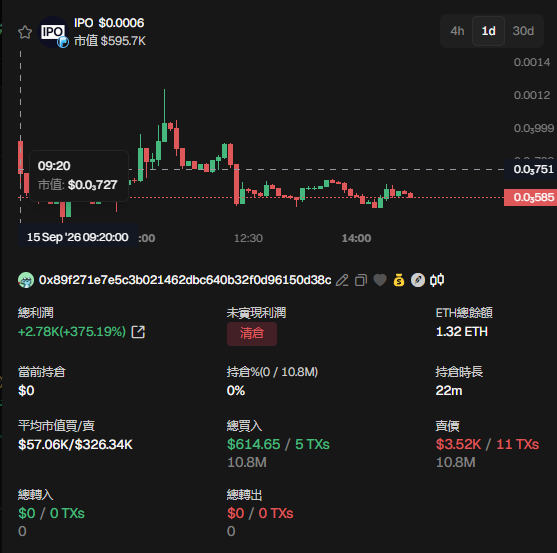Image resolution: width=557 pixels, height=553 pixels.
Task: Click the 未實現利潤 label
Action: 256,313
